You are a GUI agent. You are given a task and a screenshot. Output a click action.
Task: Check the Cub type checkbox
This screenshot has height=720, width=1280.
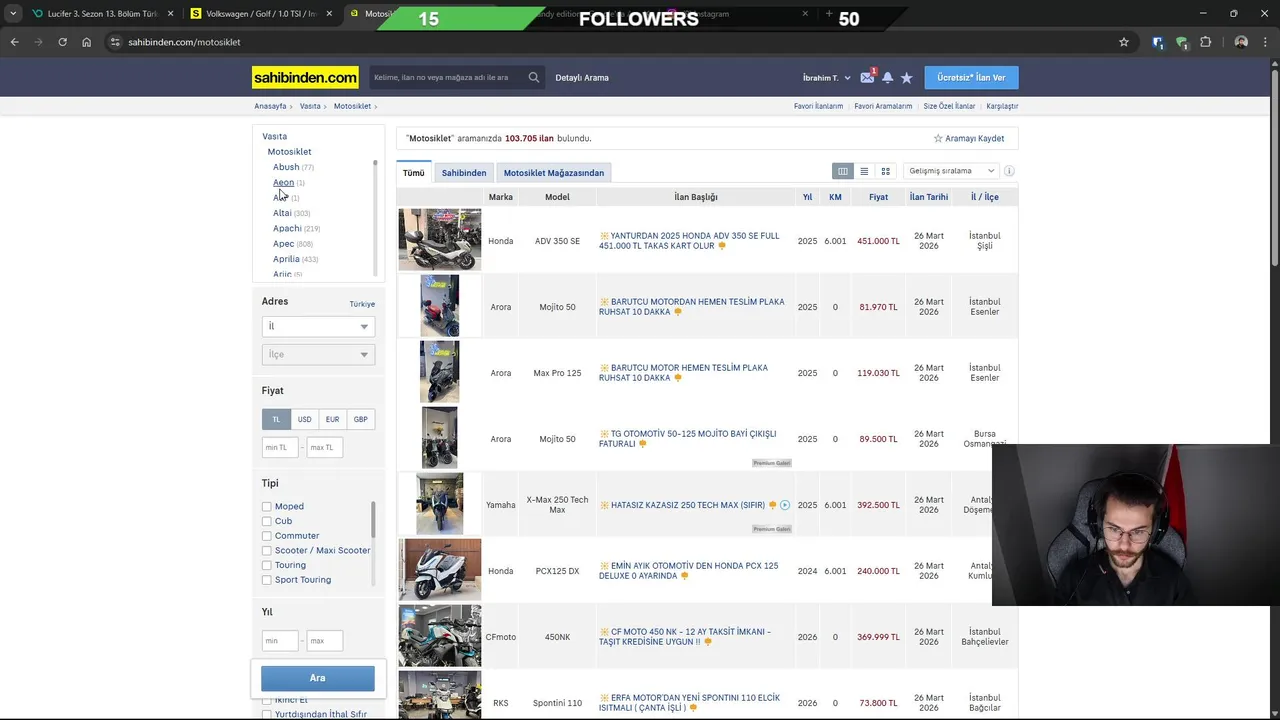[267, 521]
